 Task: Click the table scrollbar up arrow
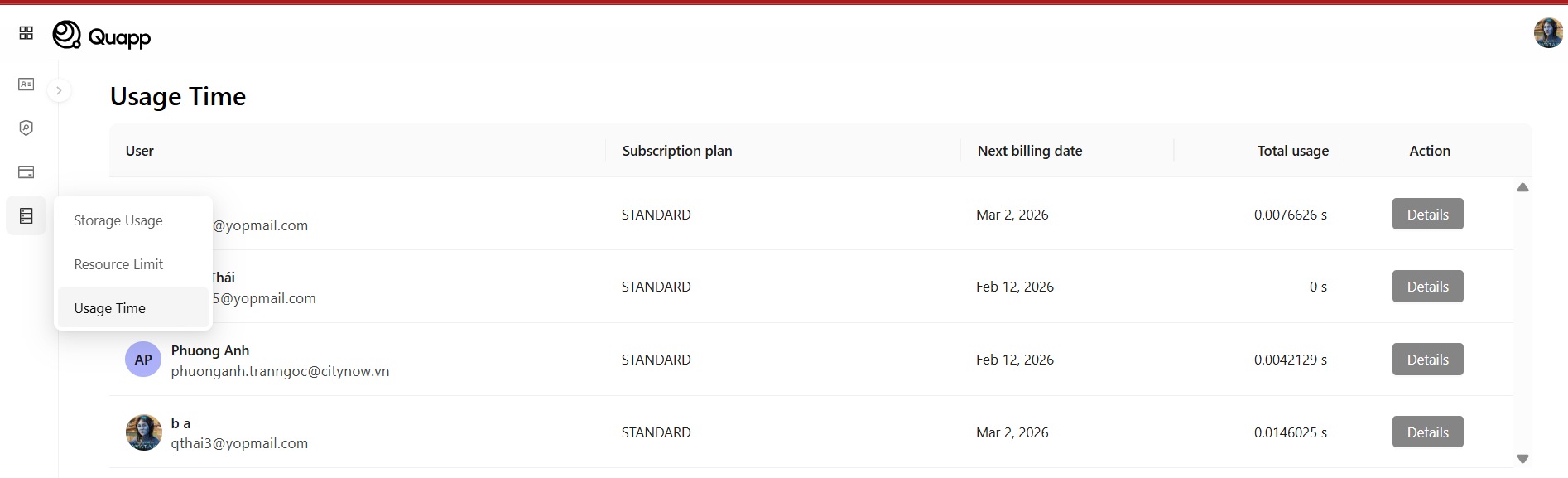pos(1522,188)
